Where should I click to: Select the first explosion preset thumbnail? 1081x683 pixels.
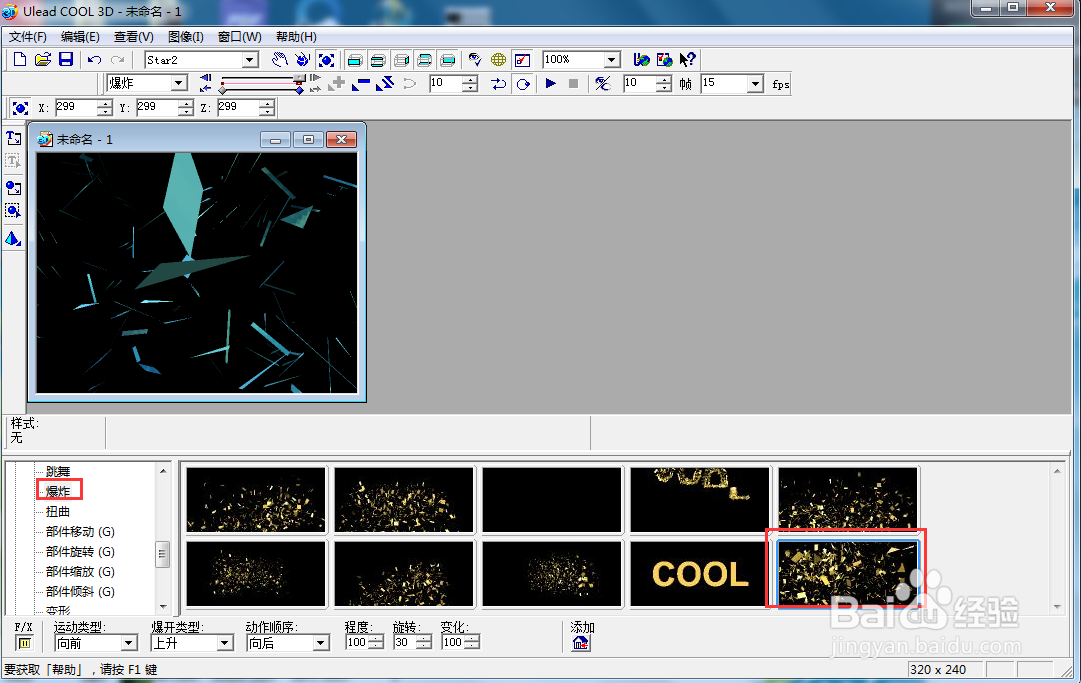pos(256,500)
